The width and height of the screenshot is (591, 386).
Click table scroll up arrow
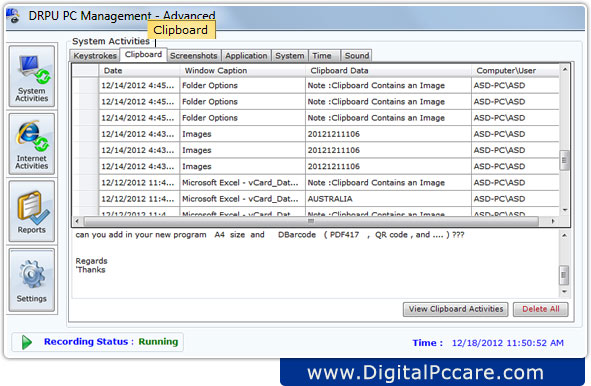(x=565, y=69)
